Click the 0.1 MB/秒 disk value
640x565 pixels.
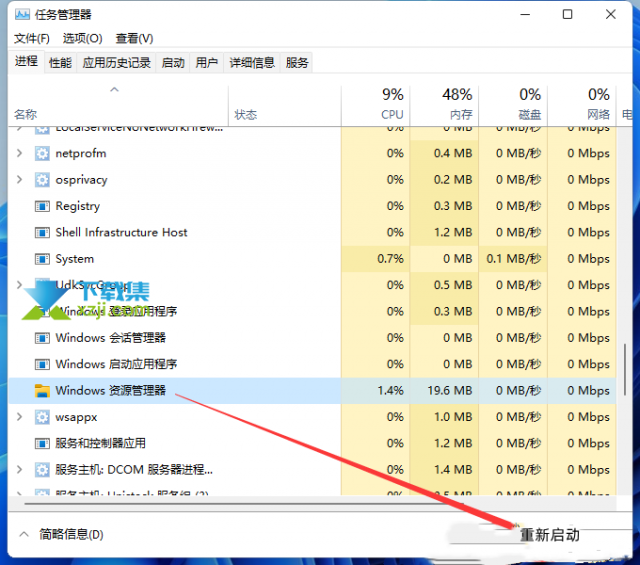[x=514, y=259]
